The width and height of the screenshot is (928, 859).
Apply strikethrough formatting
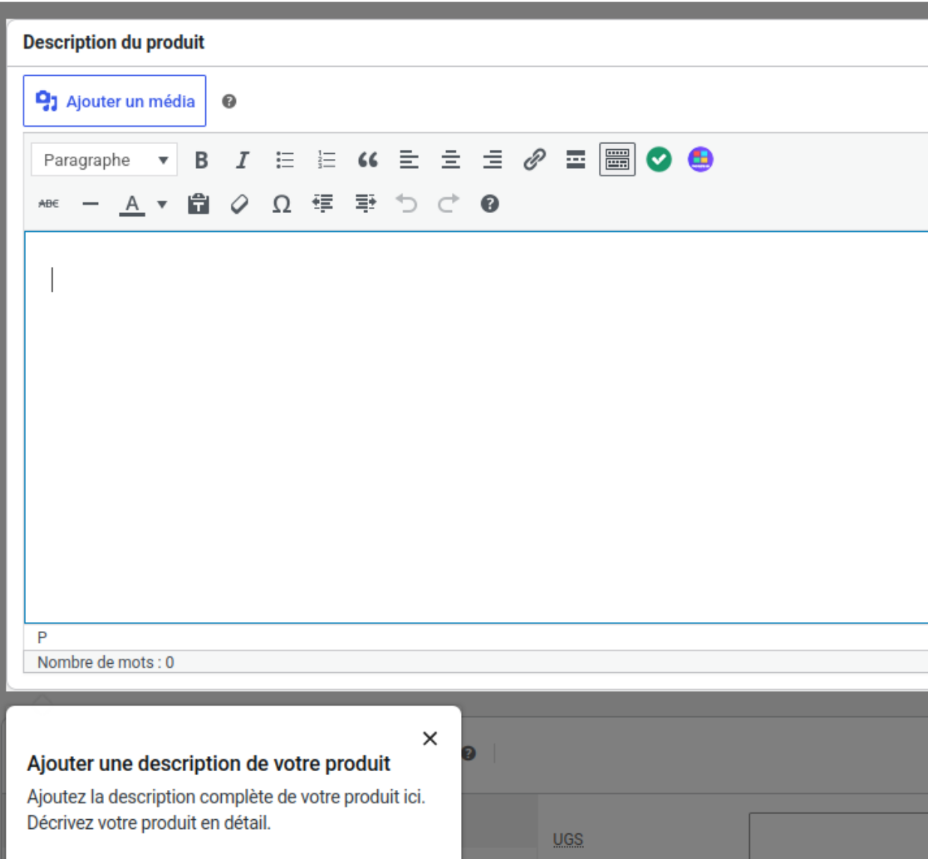pyautogui.click(x=49, y=204)
